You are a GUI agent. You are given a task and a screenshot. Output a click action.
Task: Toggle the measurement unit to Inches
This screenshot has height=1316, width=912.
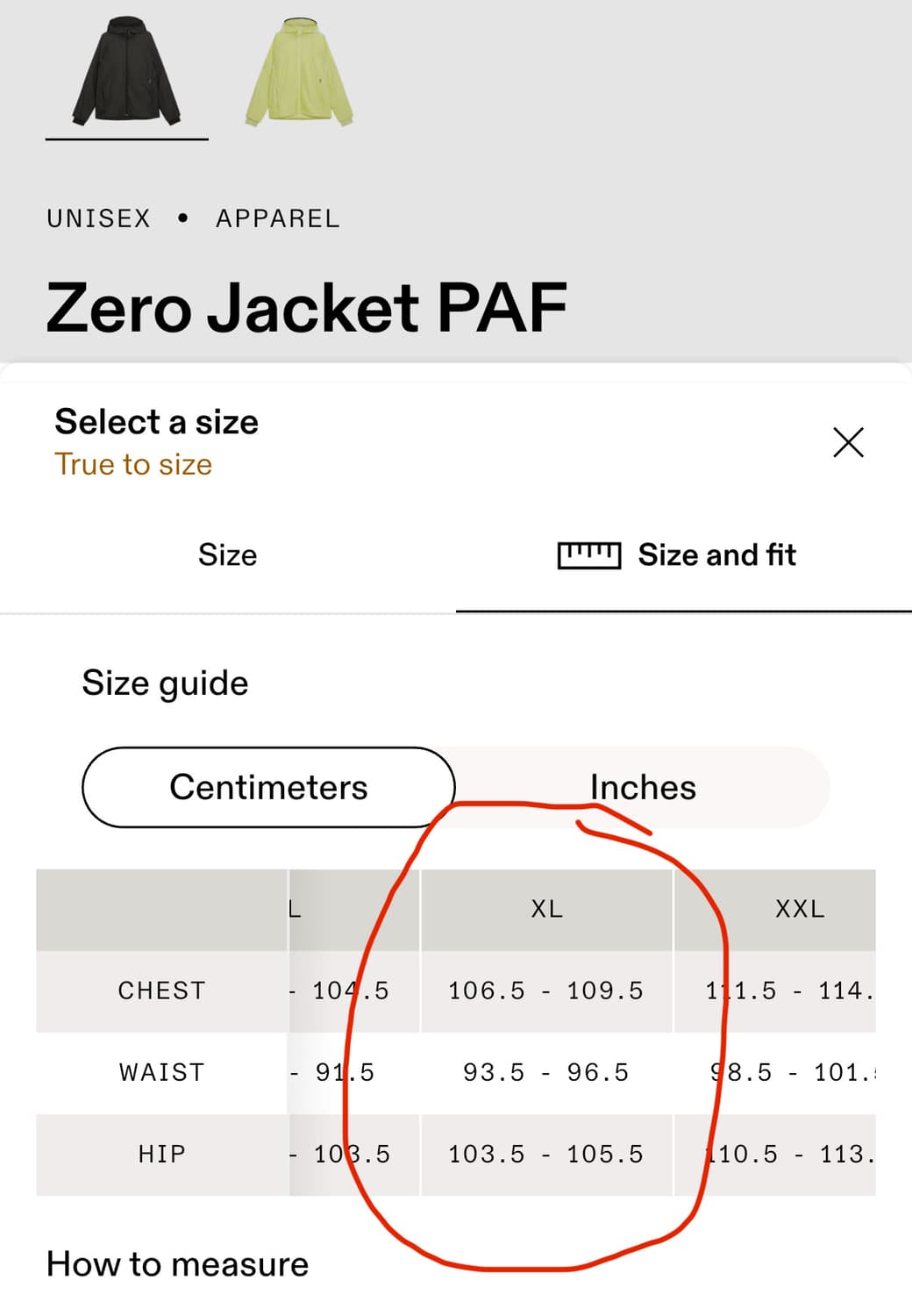[x=643, y=787]
